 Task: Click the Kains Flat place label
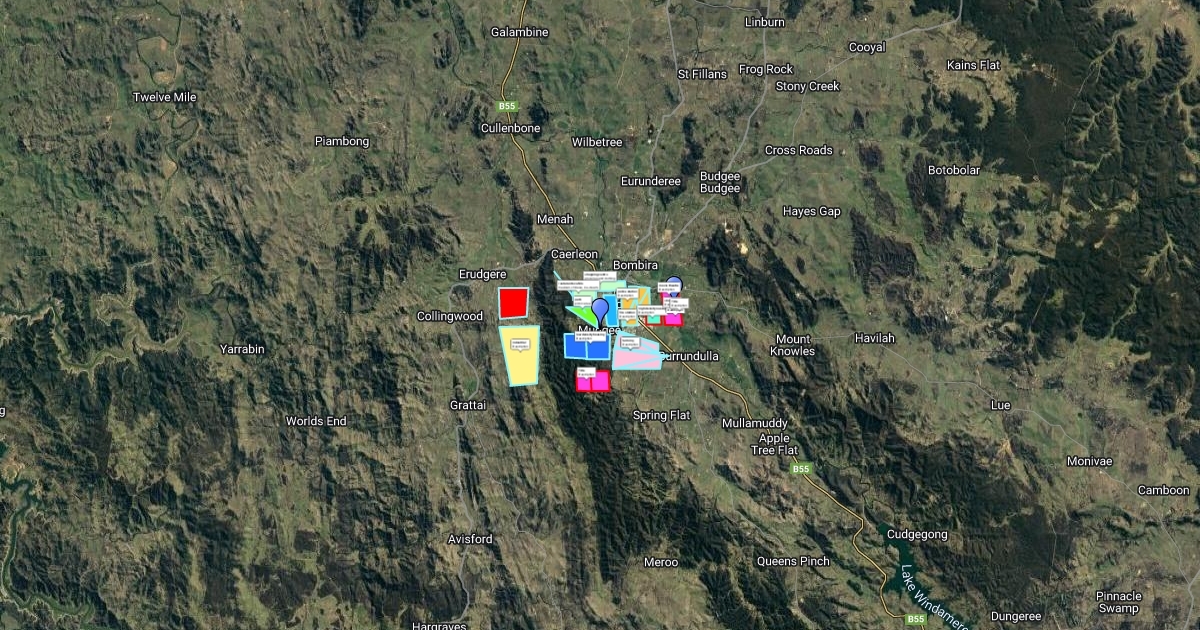click(x=973, y=65)
